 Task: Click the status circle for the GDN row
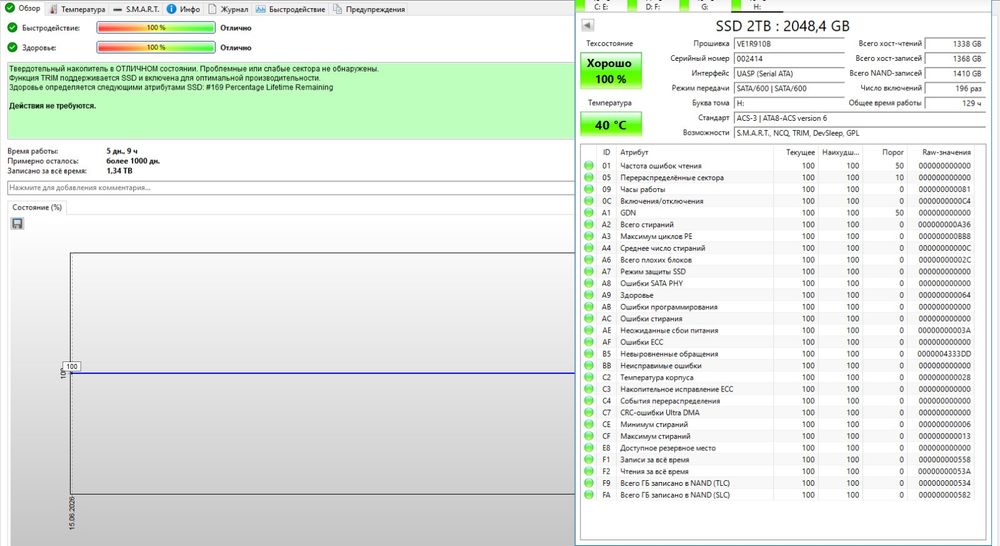point(589,212)
